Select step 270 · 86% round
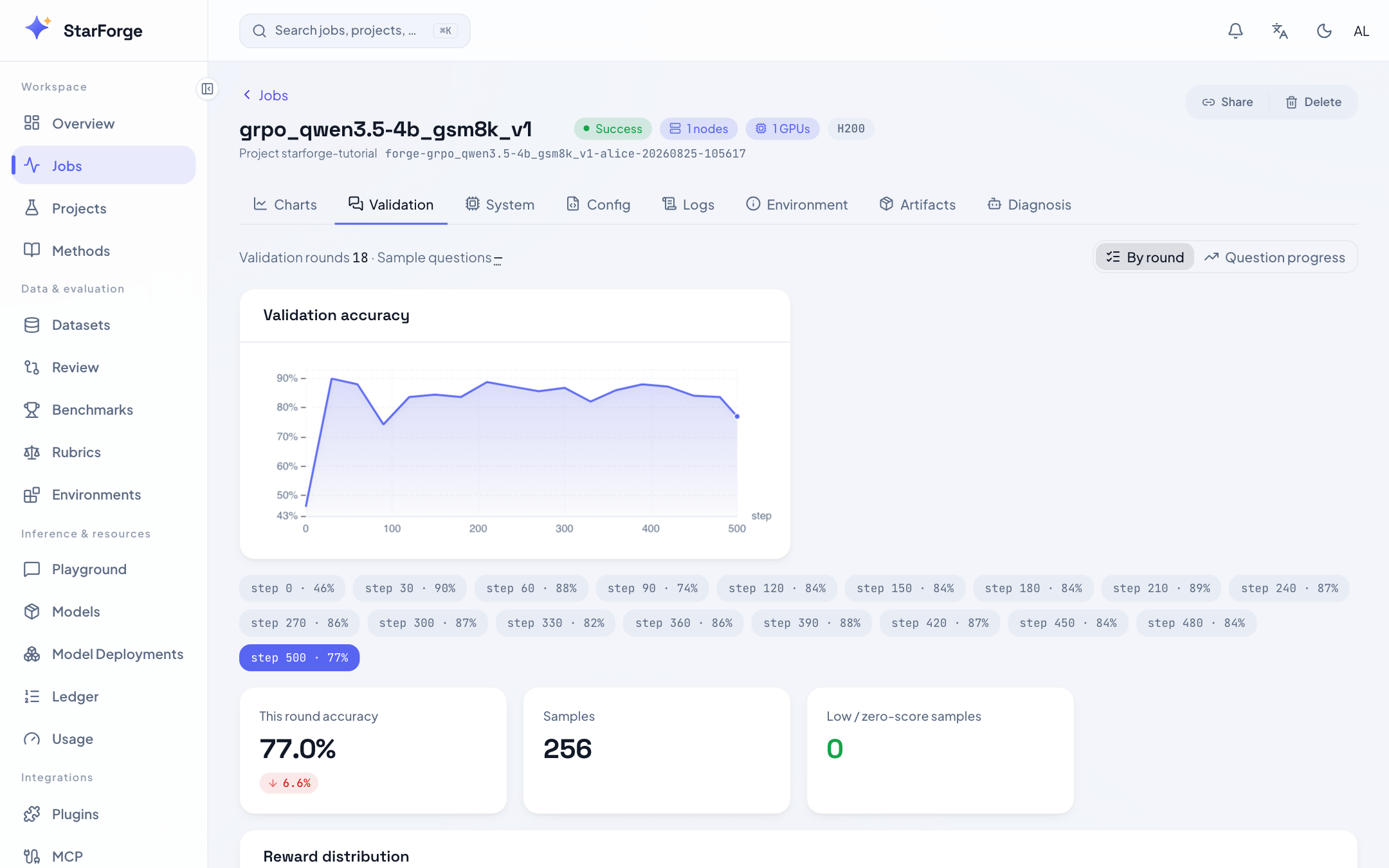The width and height of the screenshot is (1389, 868). (300, 623)
